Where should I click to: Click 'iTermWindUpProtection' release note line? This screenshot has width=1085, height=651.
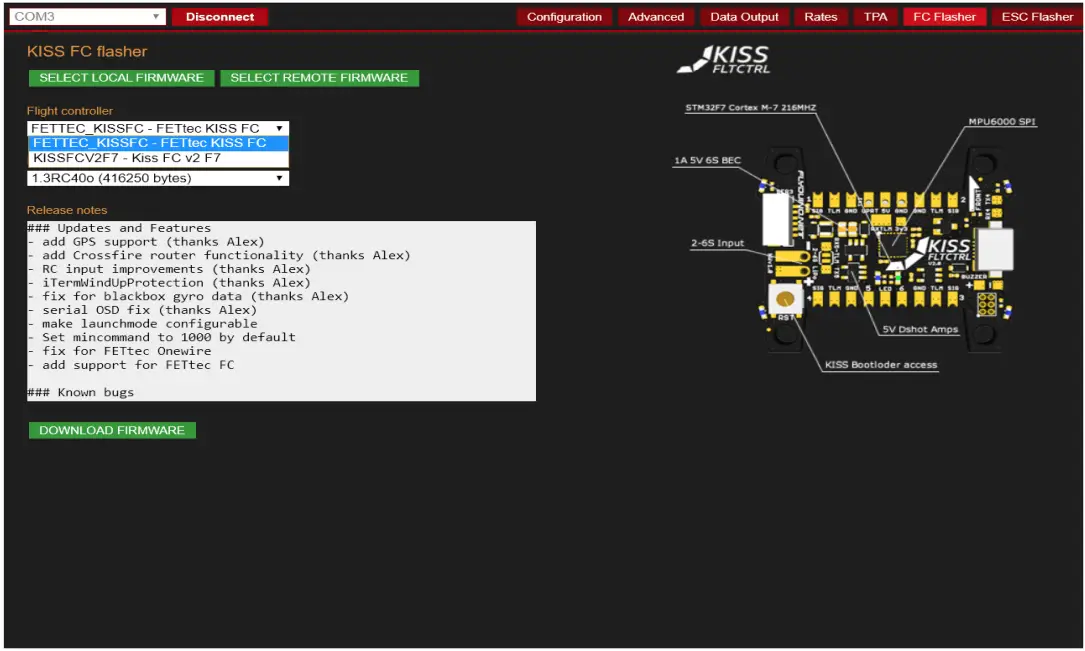tap(169, 282)
